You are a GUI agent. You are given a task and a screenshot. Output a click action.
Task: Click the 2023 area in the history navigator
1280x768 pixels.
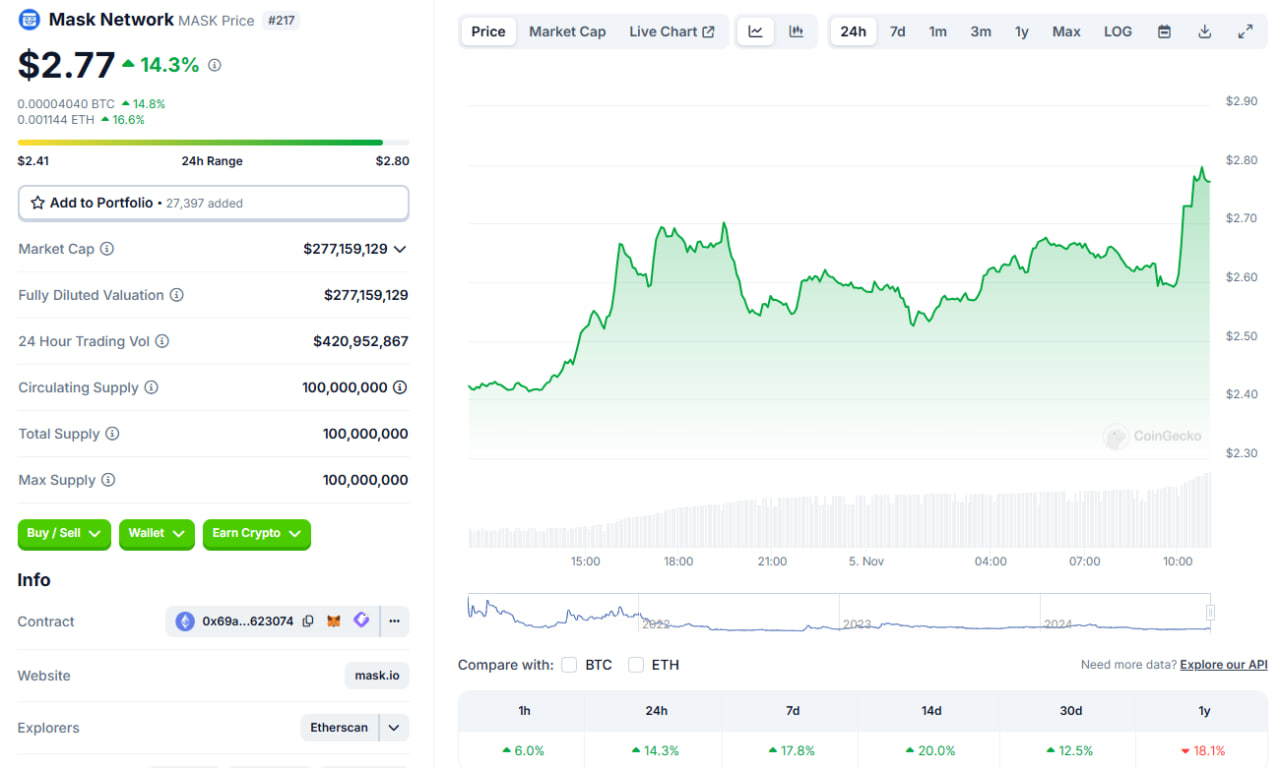point(857,624)
